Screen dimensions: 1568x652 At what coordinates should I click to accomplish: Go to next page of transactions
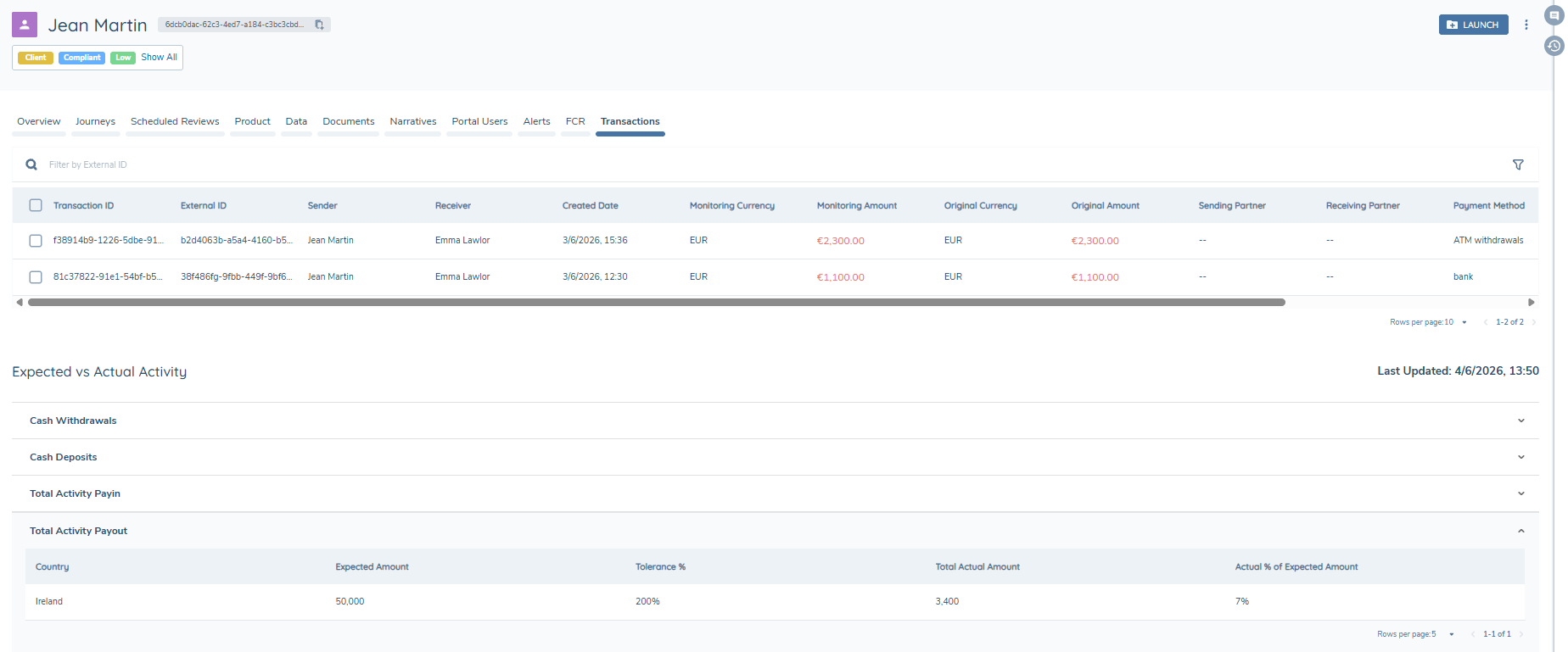[1534, 322]
